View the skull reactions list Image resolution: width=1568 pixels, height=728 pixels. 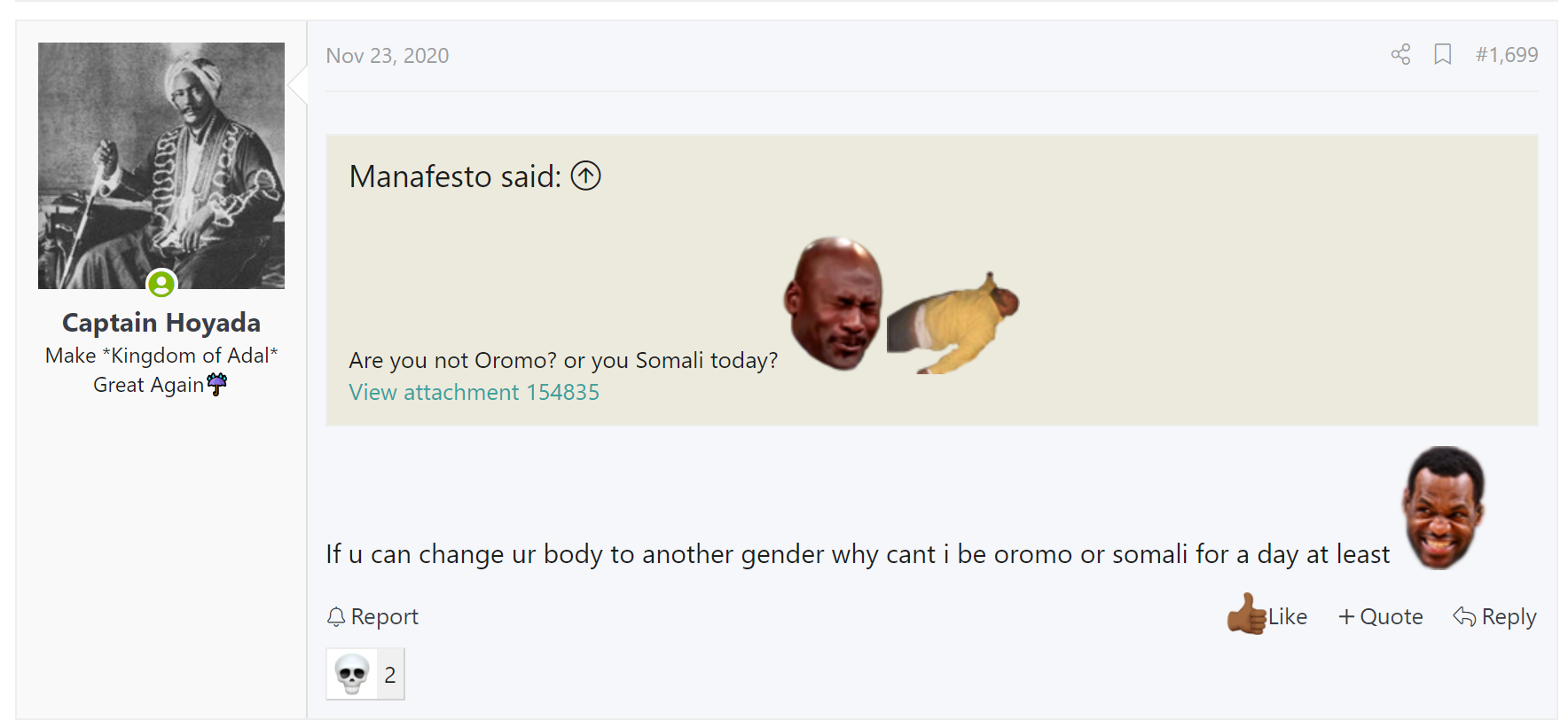(365, 675)
